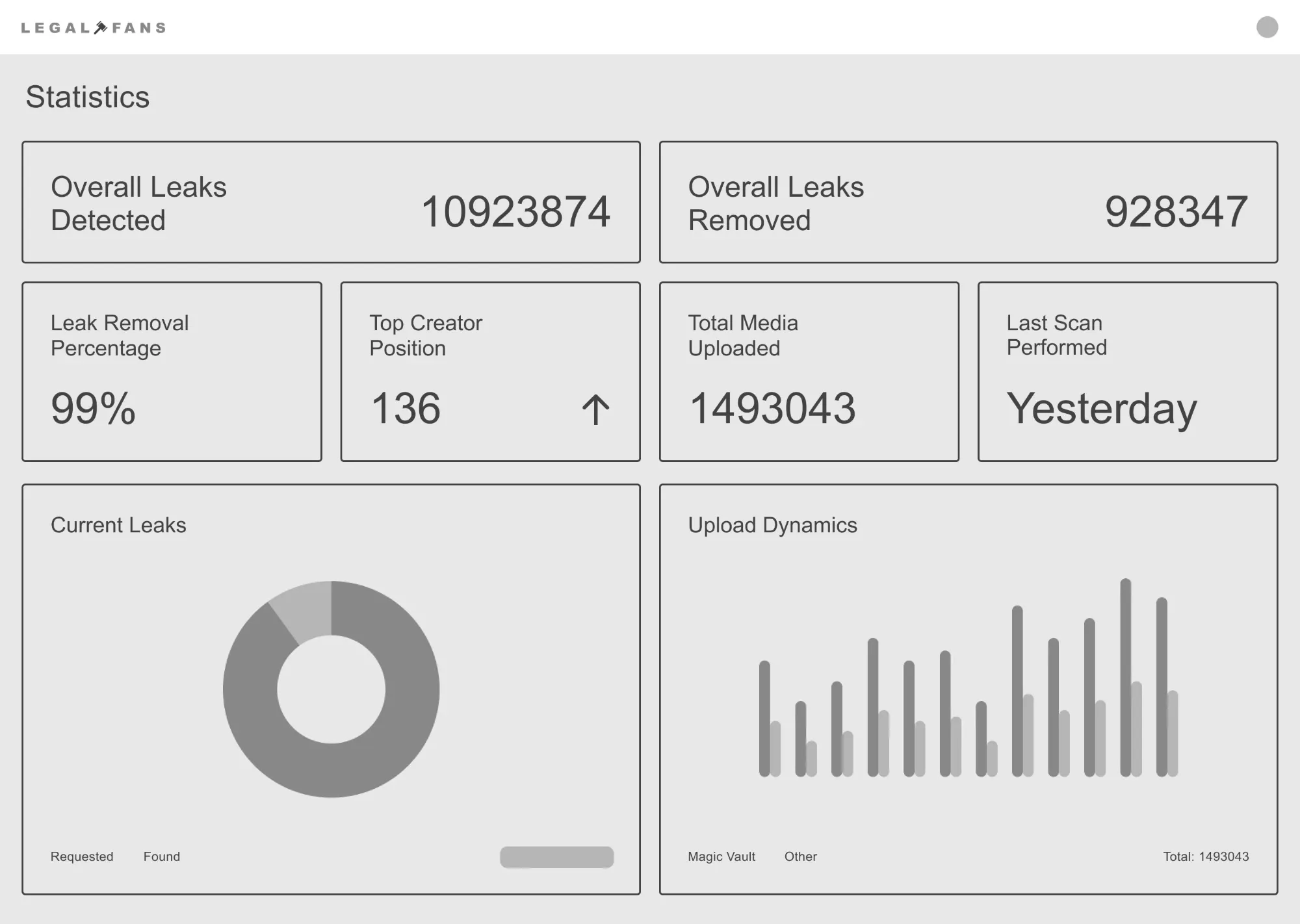
Task: Click the Current Leaks donut chart
Action: point(331,689)
